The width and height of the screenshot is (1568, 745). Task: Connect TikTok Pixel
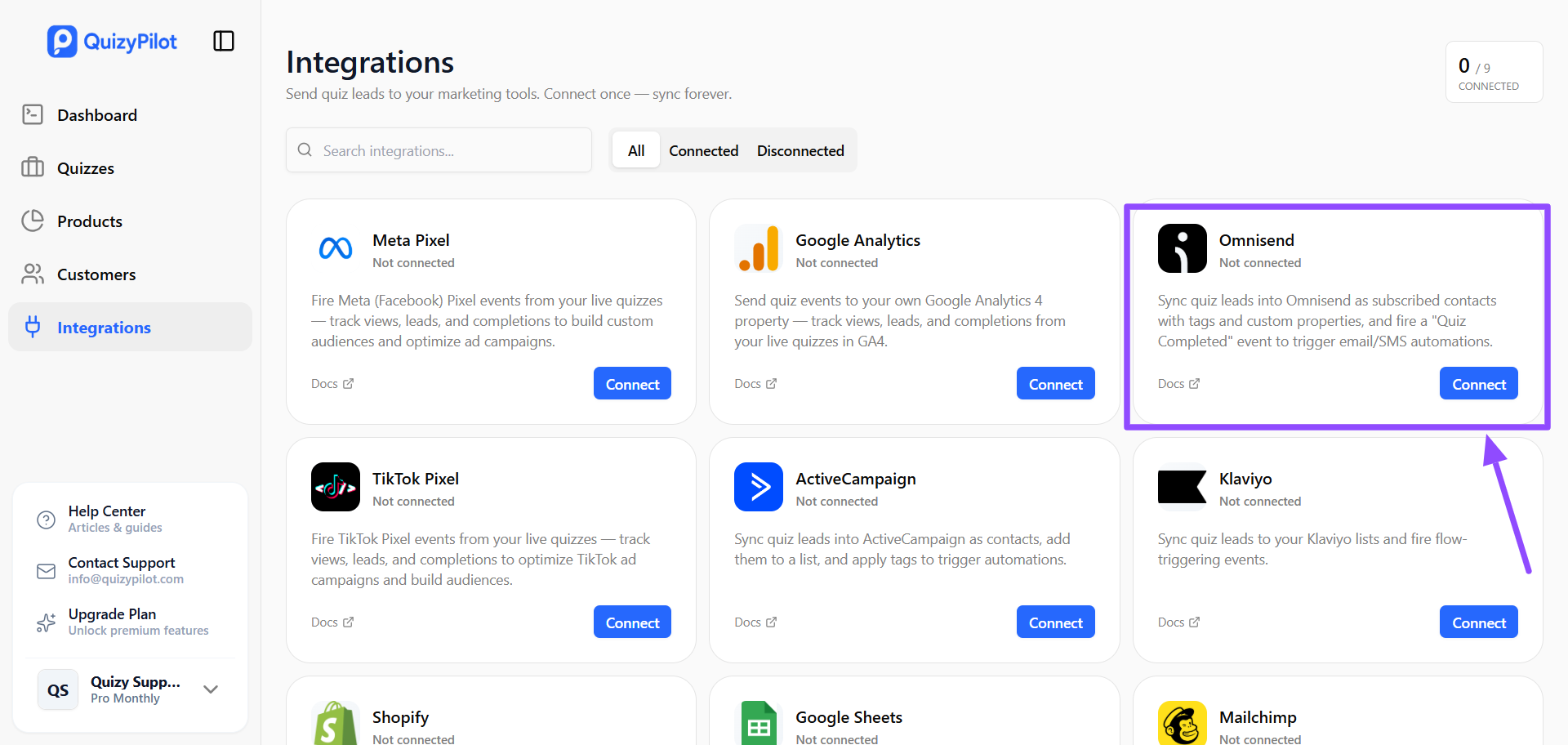[x=632, y=622]
